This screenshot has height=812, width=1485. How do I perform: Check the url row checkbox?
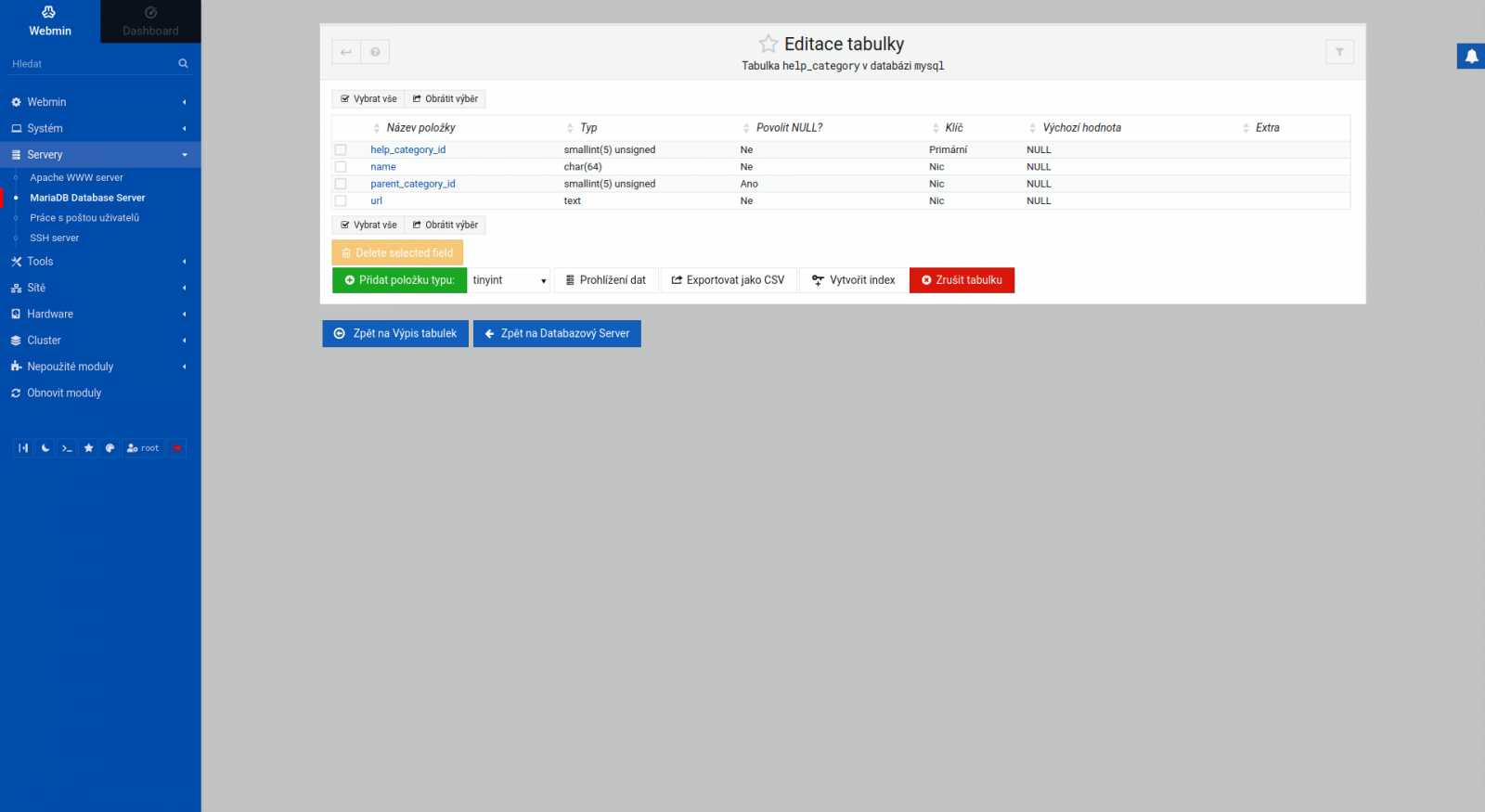(341, 201)
